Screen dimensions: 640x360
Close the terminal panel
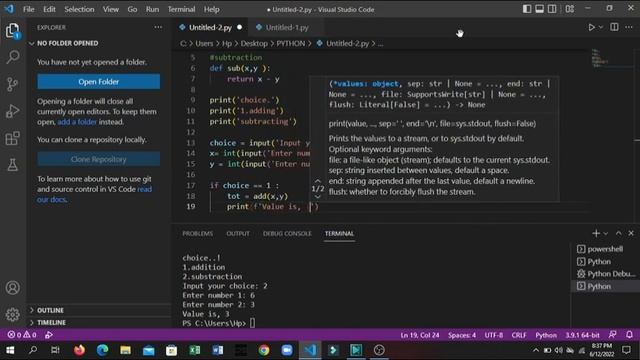pyautogui.click(x=631, y=233)
